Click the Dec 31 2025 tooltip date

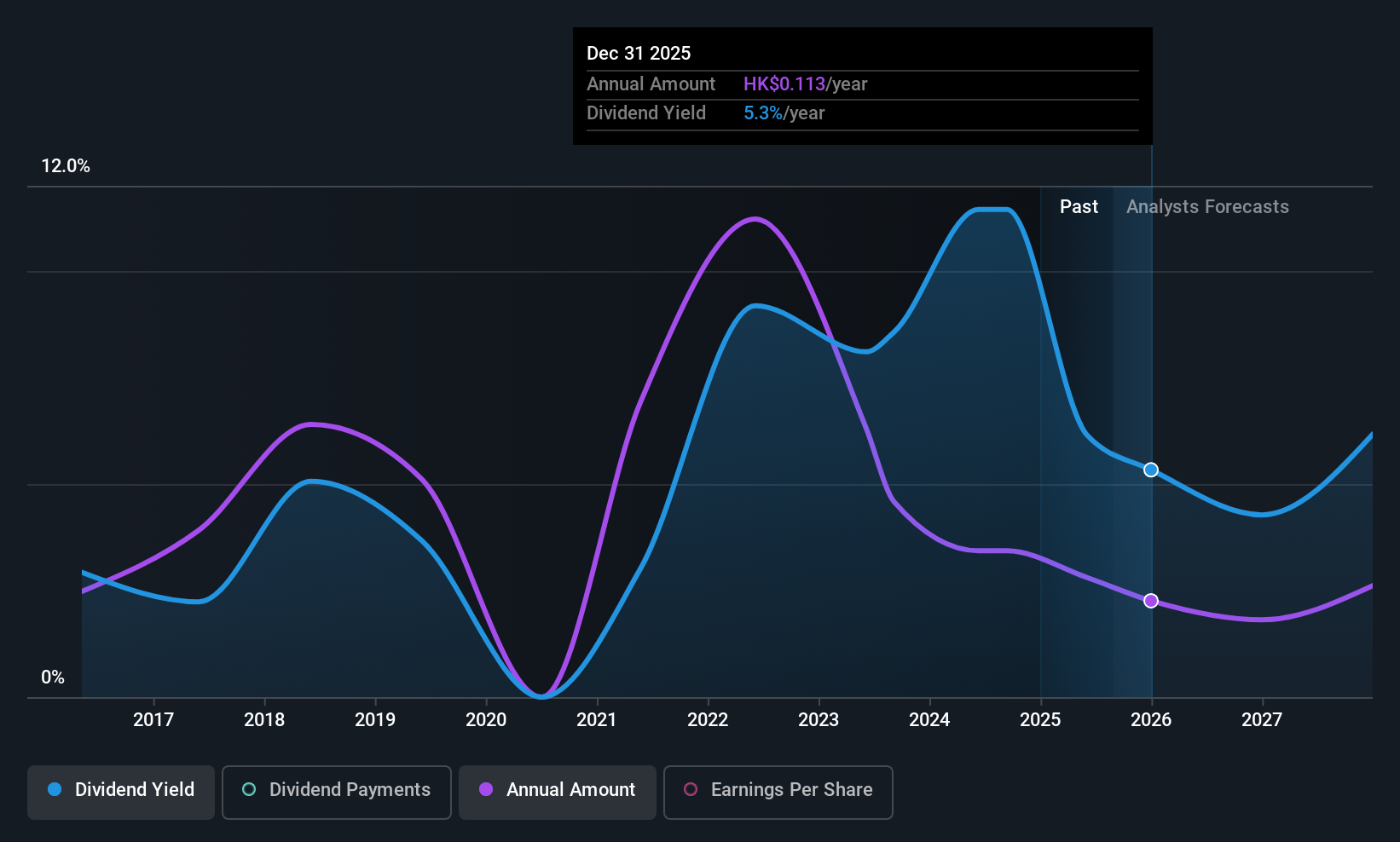[x=639, y=53]
